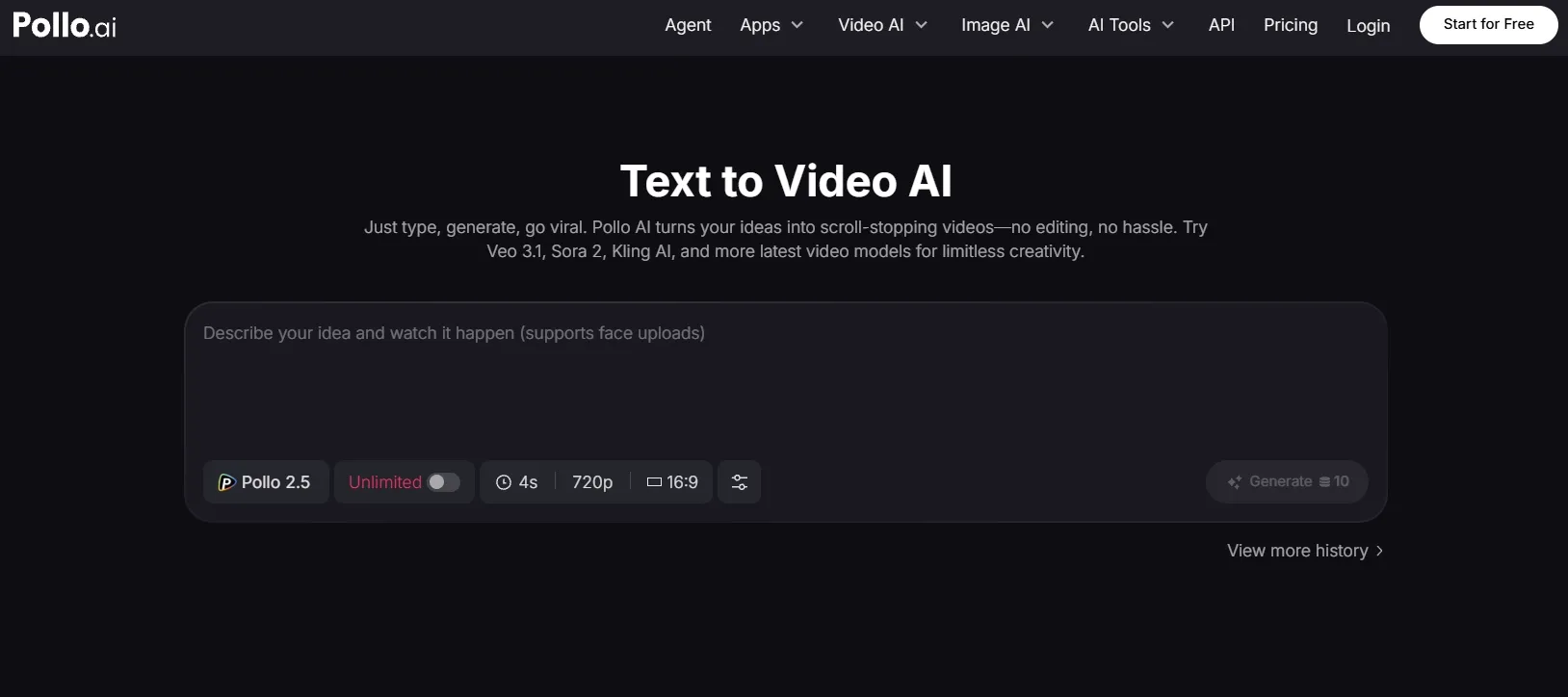Go to the Pricing page
1568x697 pixels.
tap(1291, 25)
